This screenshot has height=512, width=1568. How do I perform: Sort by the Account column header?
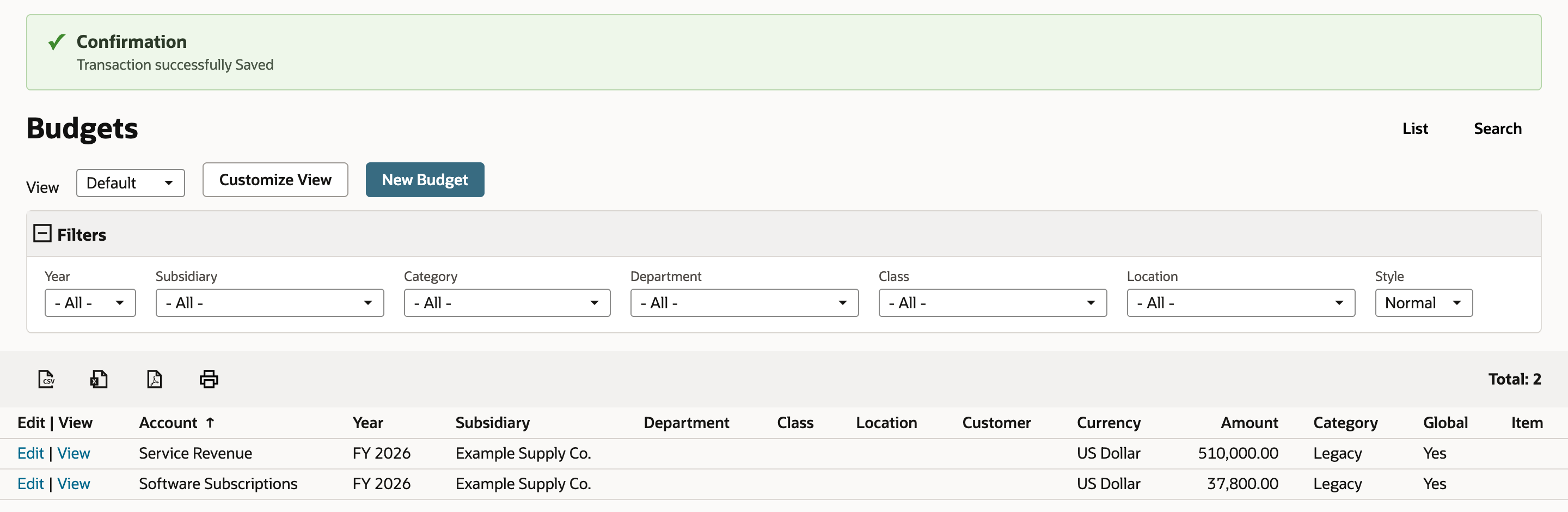[168, 423]
